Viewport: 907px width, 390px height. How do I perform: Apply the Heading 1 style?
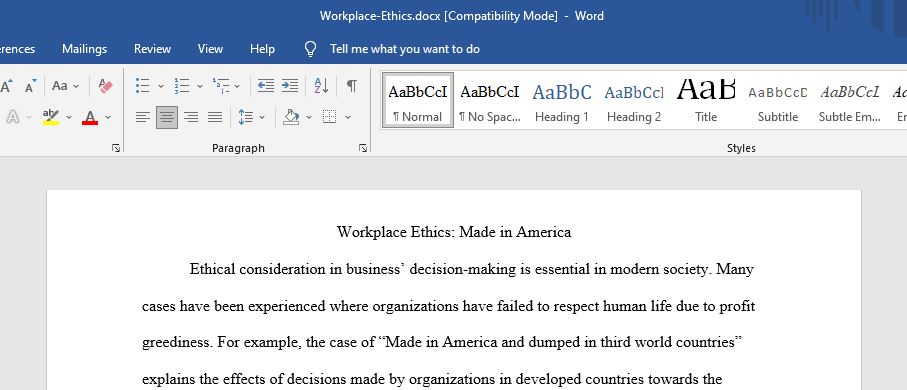(562, 100)
